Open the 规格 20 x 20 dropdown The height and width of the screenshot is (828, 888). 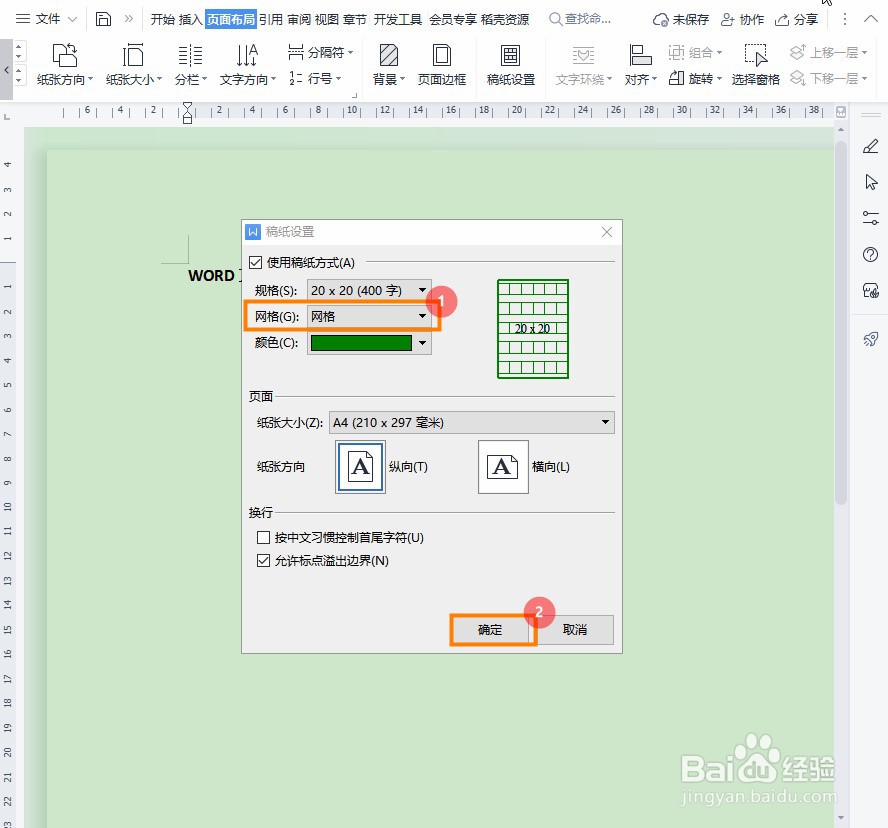click(369, 290)
